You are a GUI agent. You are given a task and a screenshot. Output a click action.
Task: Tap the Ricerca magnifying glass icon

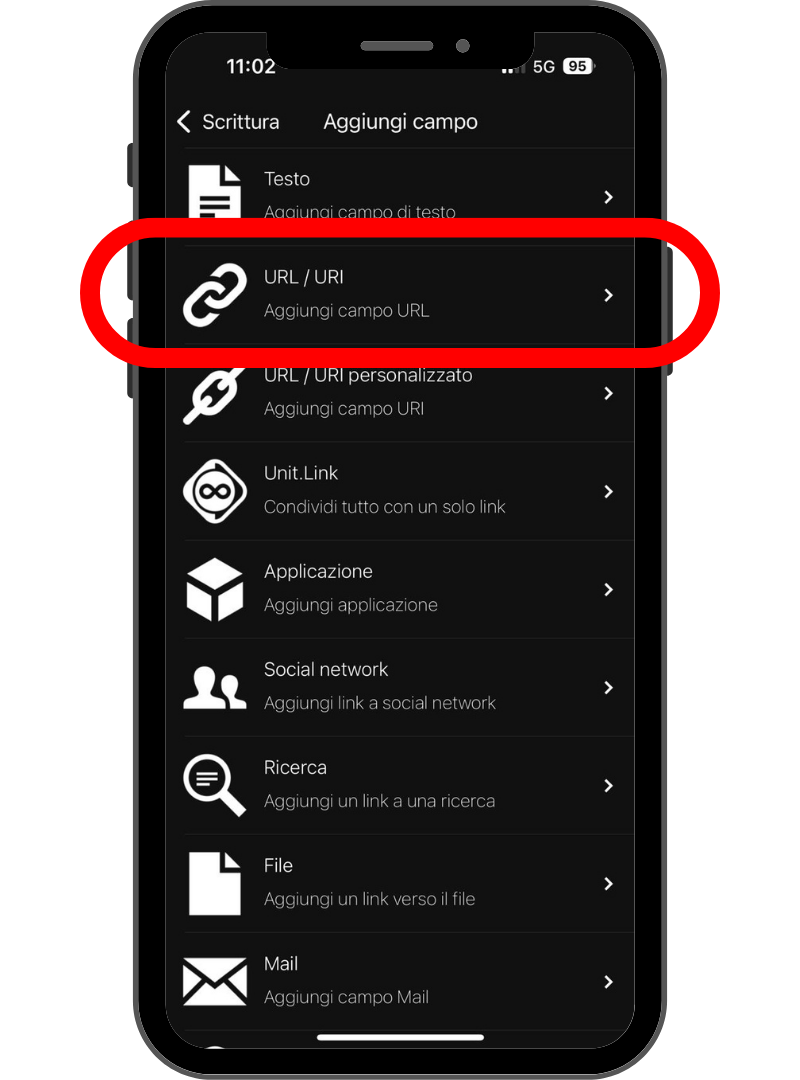tap(214, 785)
